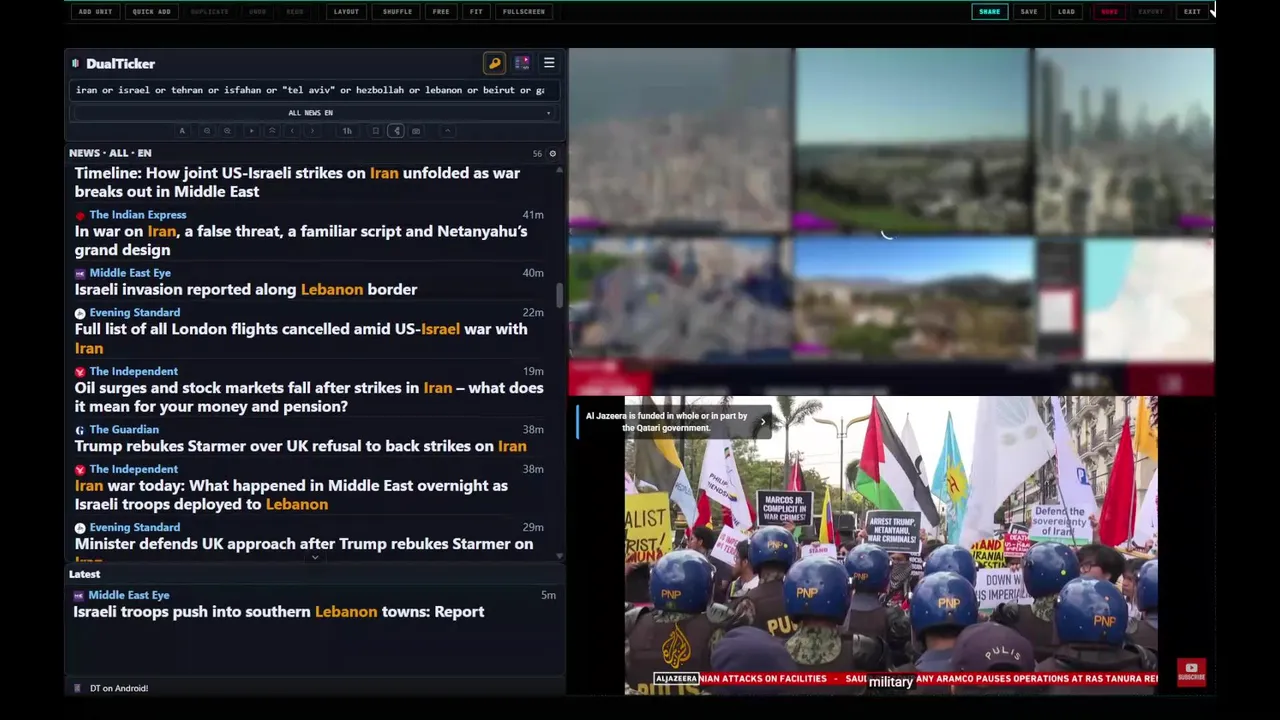
Task: Click the UNDO toolbar button
Action: tap(258, 12)
